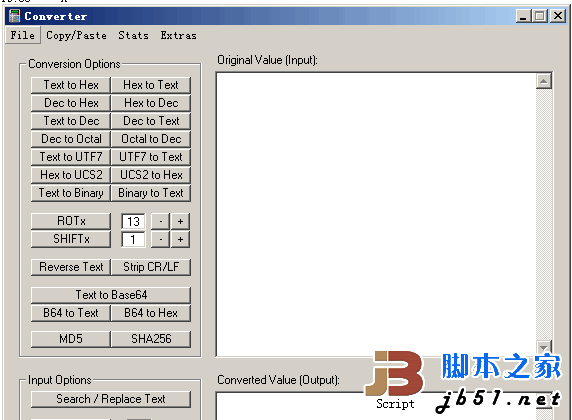Compute the SHA256 hash
Viewport: 572px width, 420px height.
(151, 339)
